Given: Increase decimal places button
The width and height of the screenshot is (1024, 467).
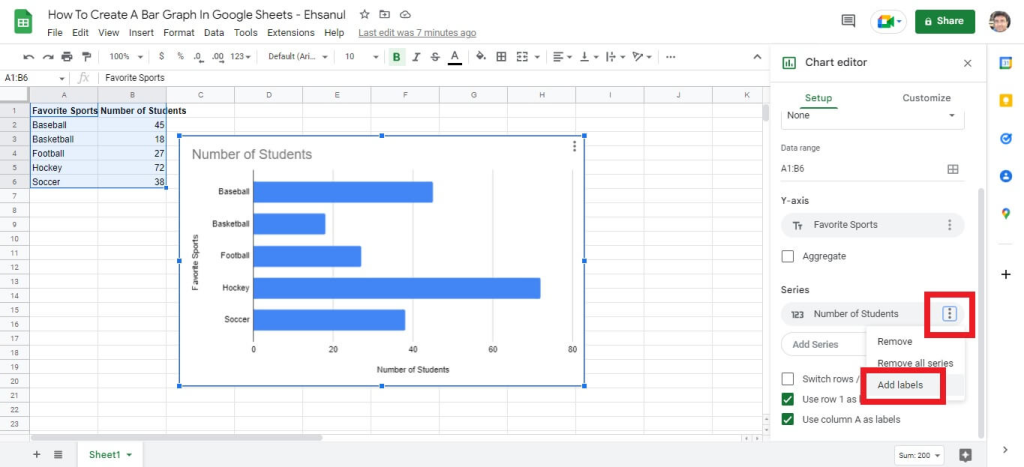Looking at the screenshot, I should (218, 57).
